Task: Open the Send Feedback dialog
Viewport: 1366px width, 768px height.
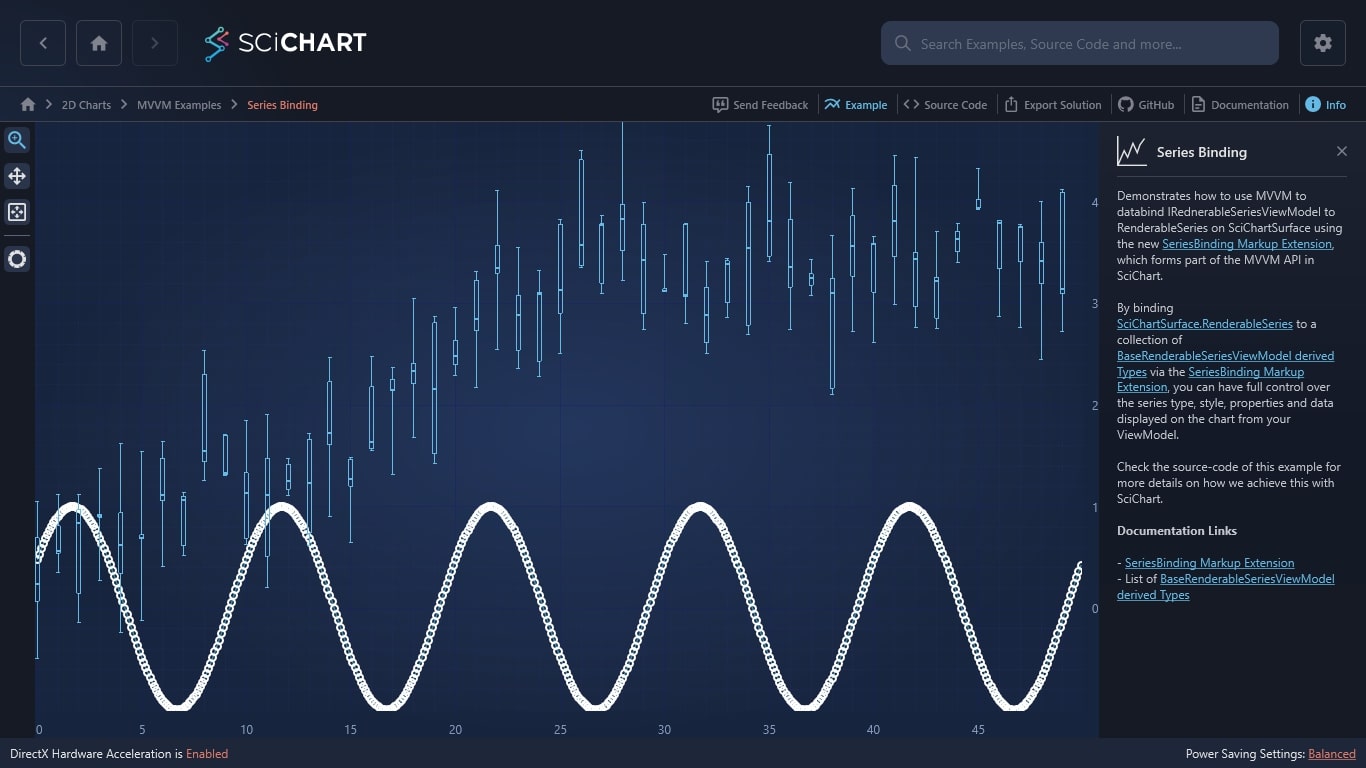Action: pyautogui.click(x=760, y=104)
